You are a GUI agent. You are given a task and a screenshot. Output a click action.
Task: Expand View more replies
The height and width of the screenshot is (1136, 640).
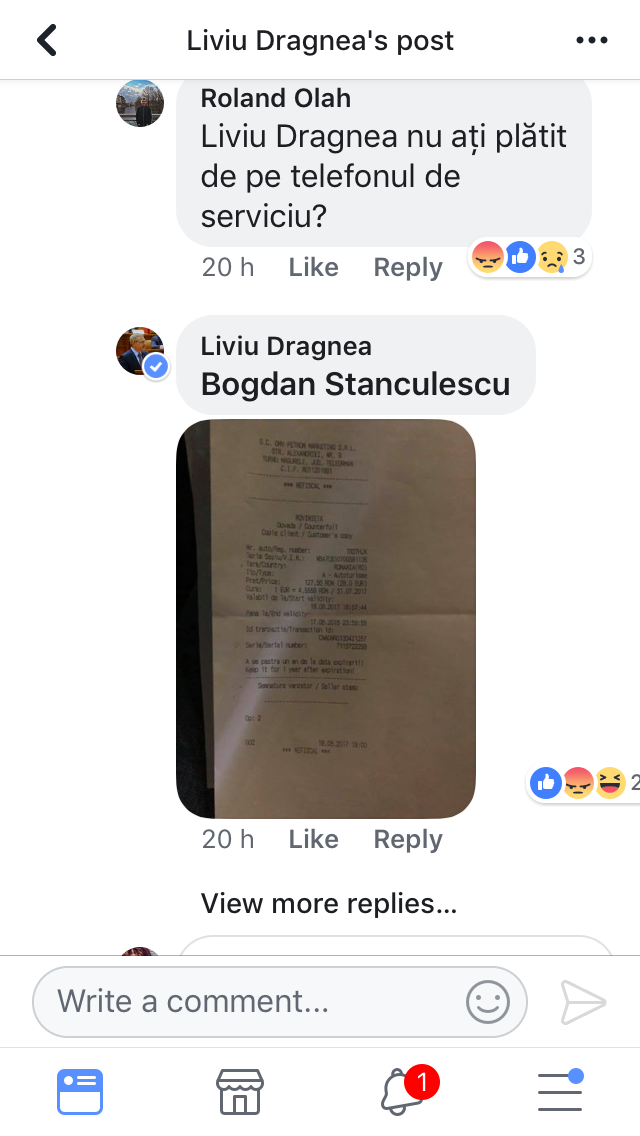(x=328, y=903)
